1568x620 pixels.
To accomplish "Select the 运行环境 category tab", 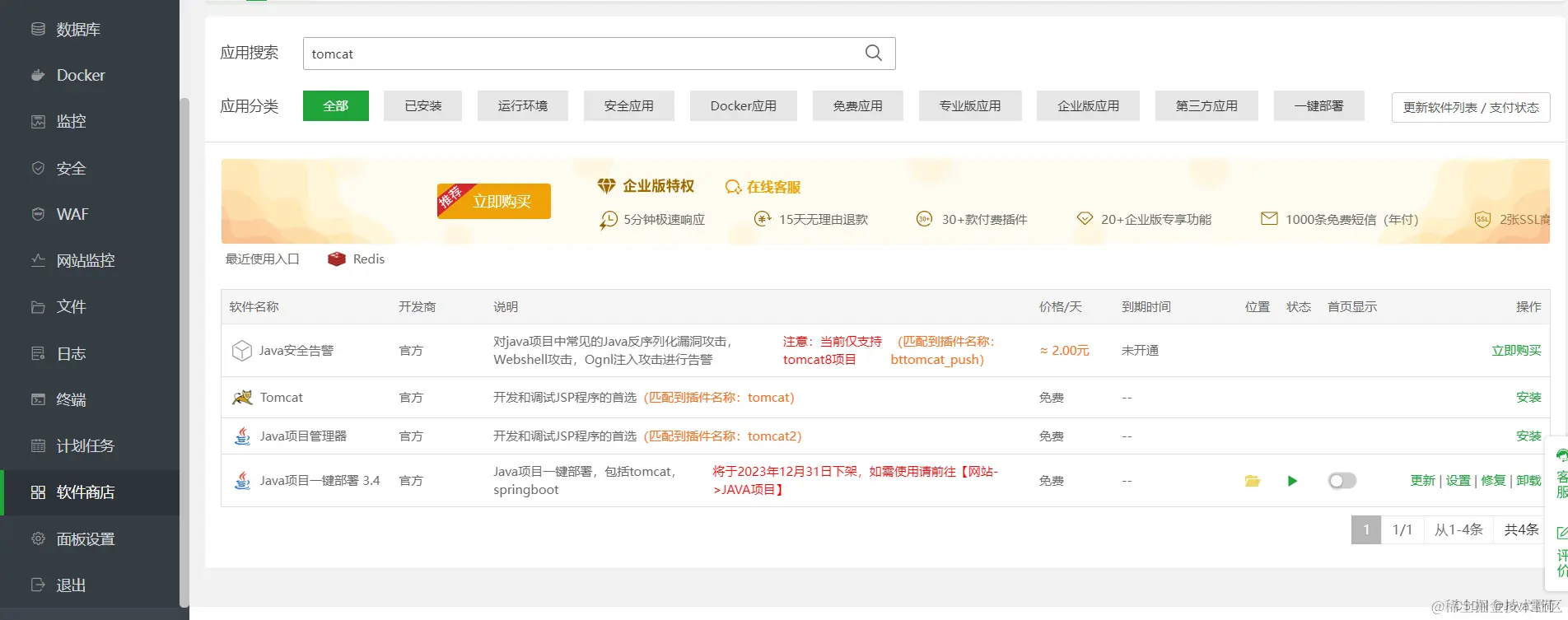I will (523, 105).
